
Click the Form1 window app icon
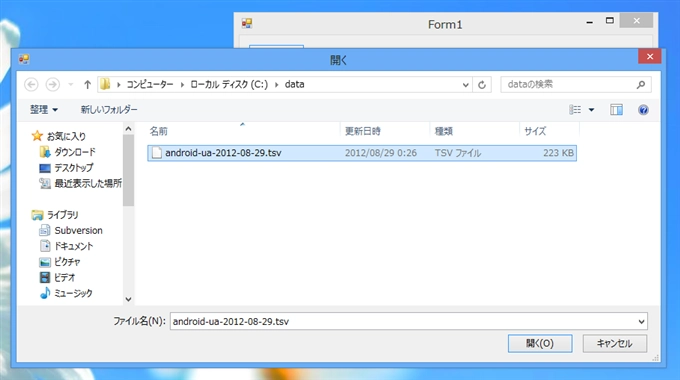click(247, 23)
